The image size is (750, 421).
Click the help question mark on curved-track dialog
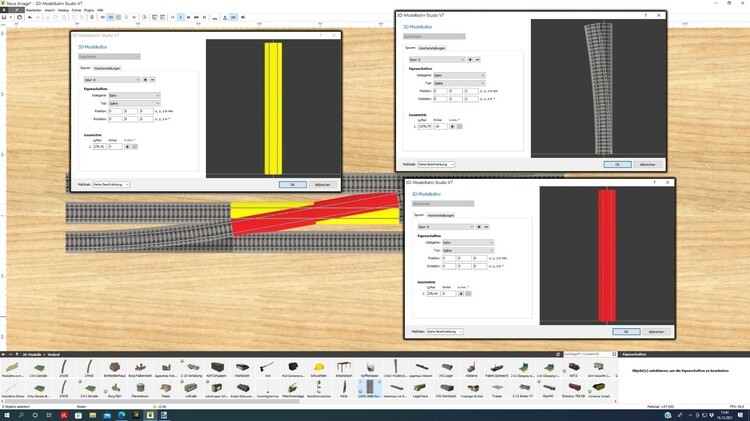point(646,15)
